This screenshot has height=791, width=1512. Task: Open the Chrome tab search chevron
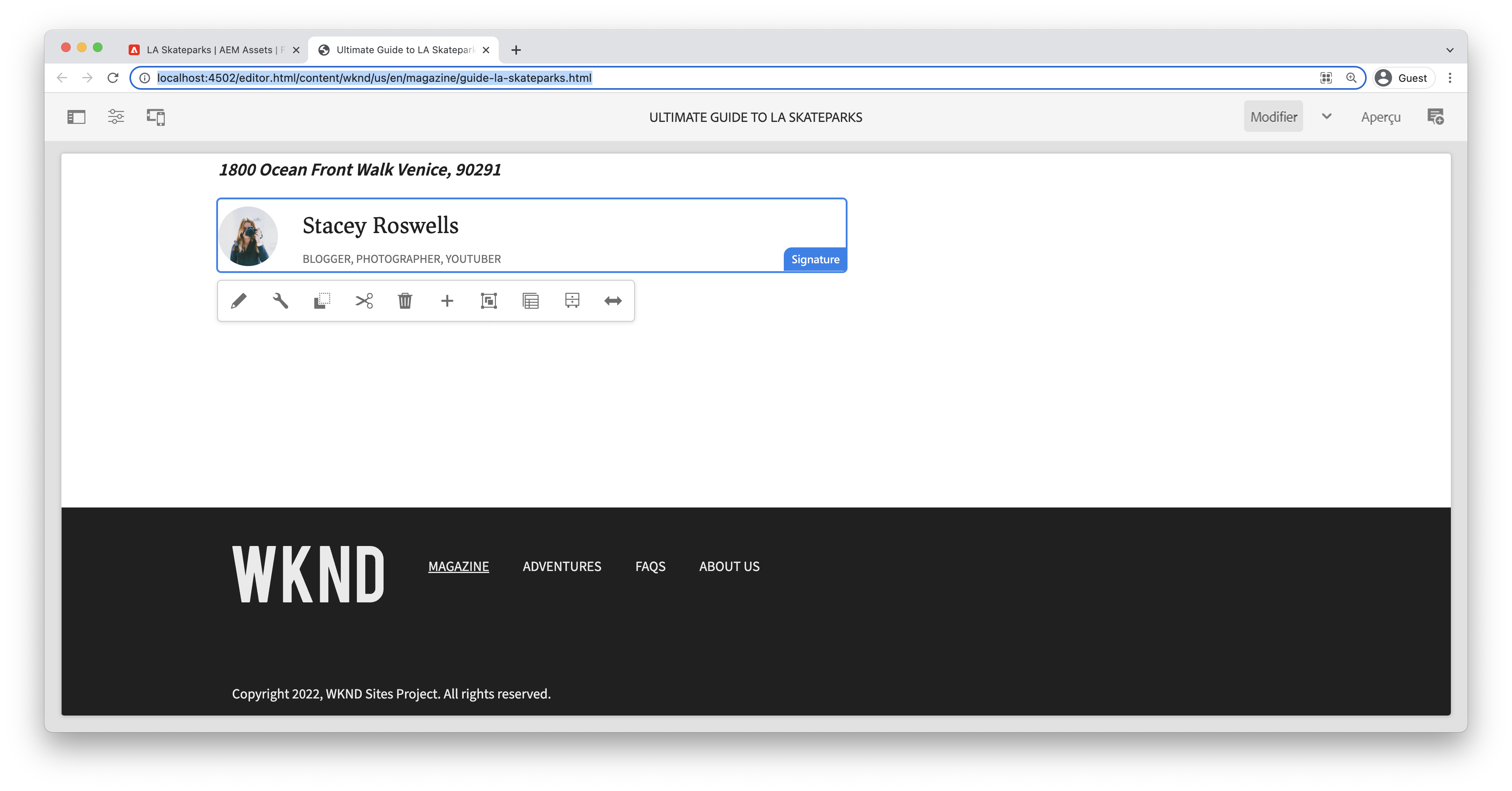[1449, 50]
